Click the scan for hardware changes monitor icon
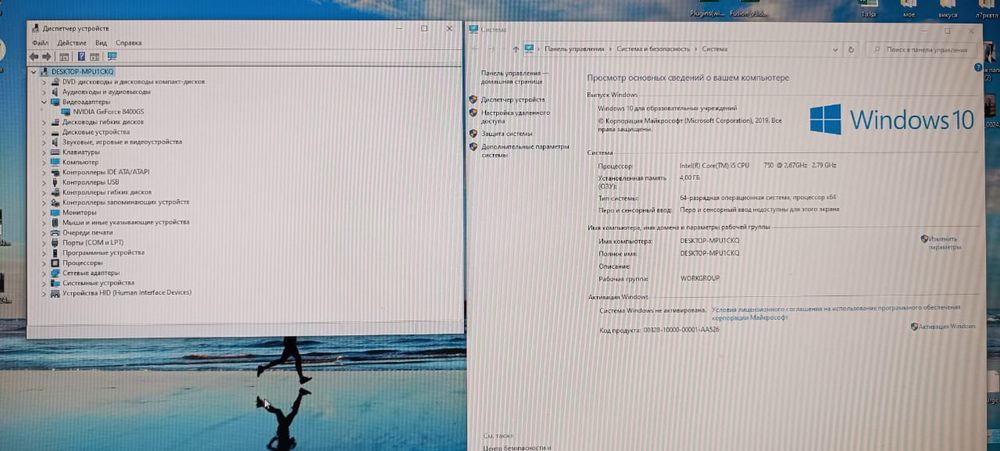Image resolution: width=1000 pixels, height=451 pixels. pos(112,57)
